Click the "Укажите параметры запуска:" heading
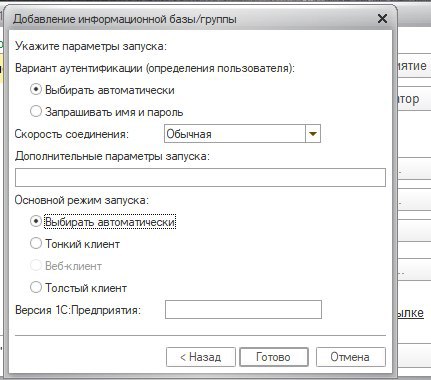This screenshot has height=380, width=431. [91, 46]
